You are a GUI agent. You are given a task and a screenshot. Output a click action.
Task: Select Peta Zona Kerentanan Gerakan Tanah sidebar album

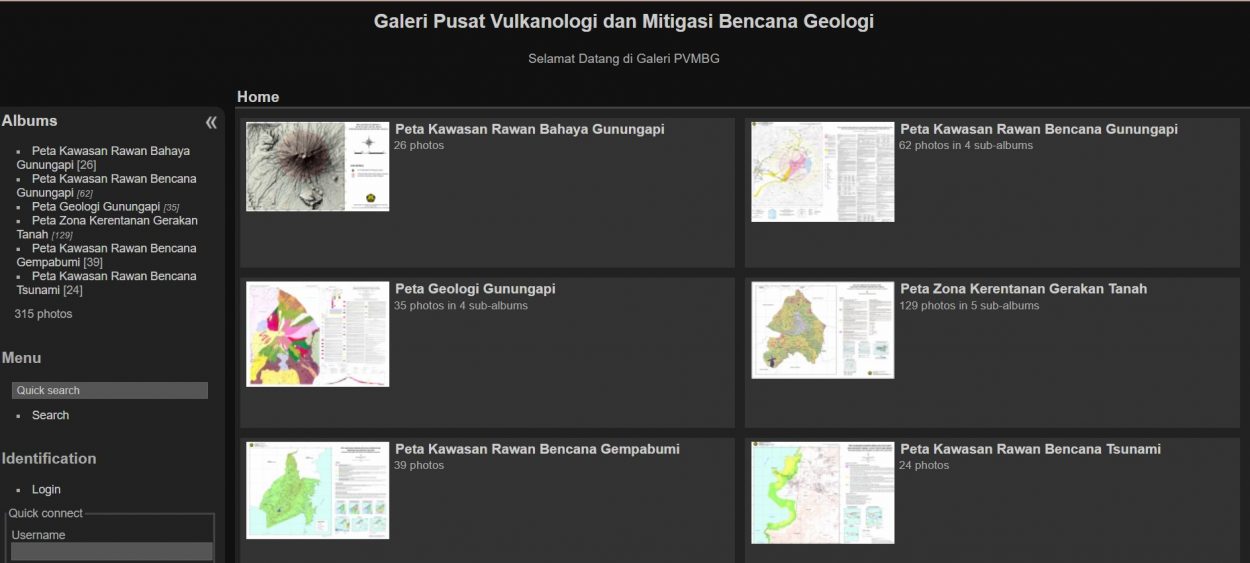(107, 228)
